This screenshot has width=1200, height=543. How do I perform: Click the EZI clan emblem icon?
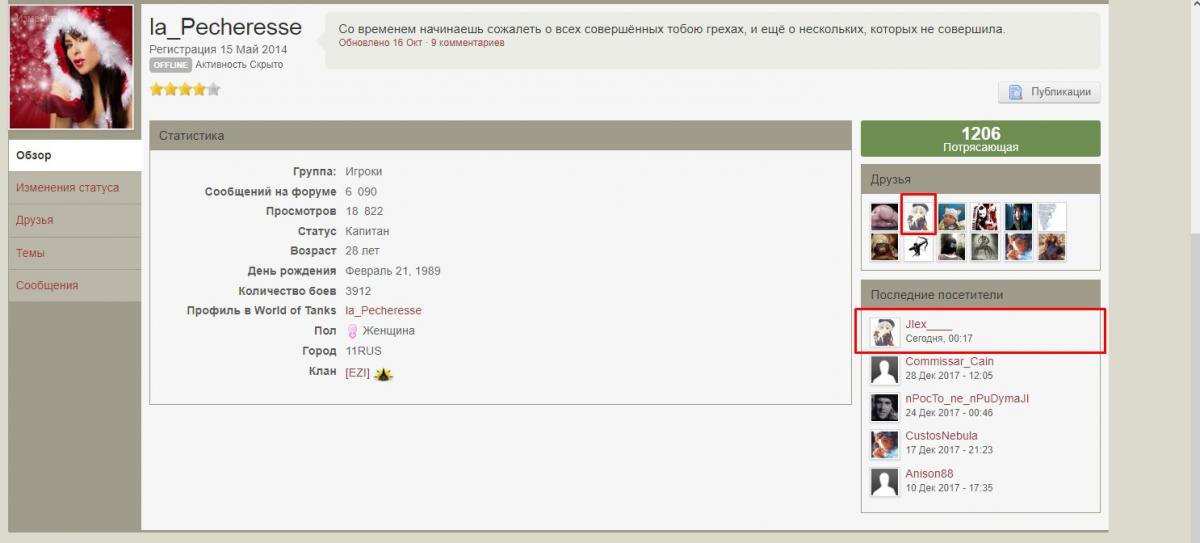384,373
